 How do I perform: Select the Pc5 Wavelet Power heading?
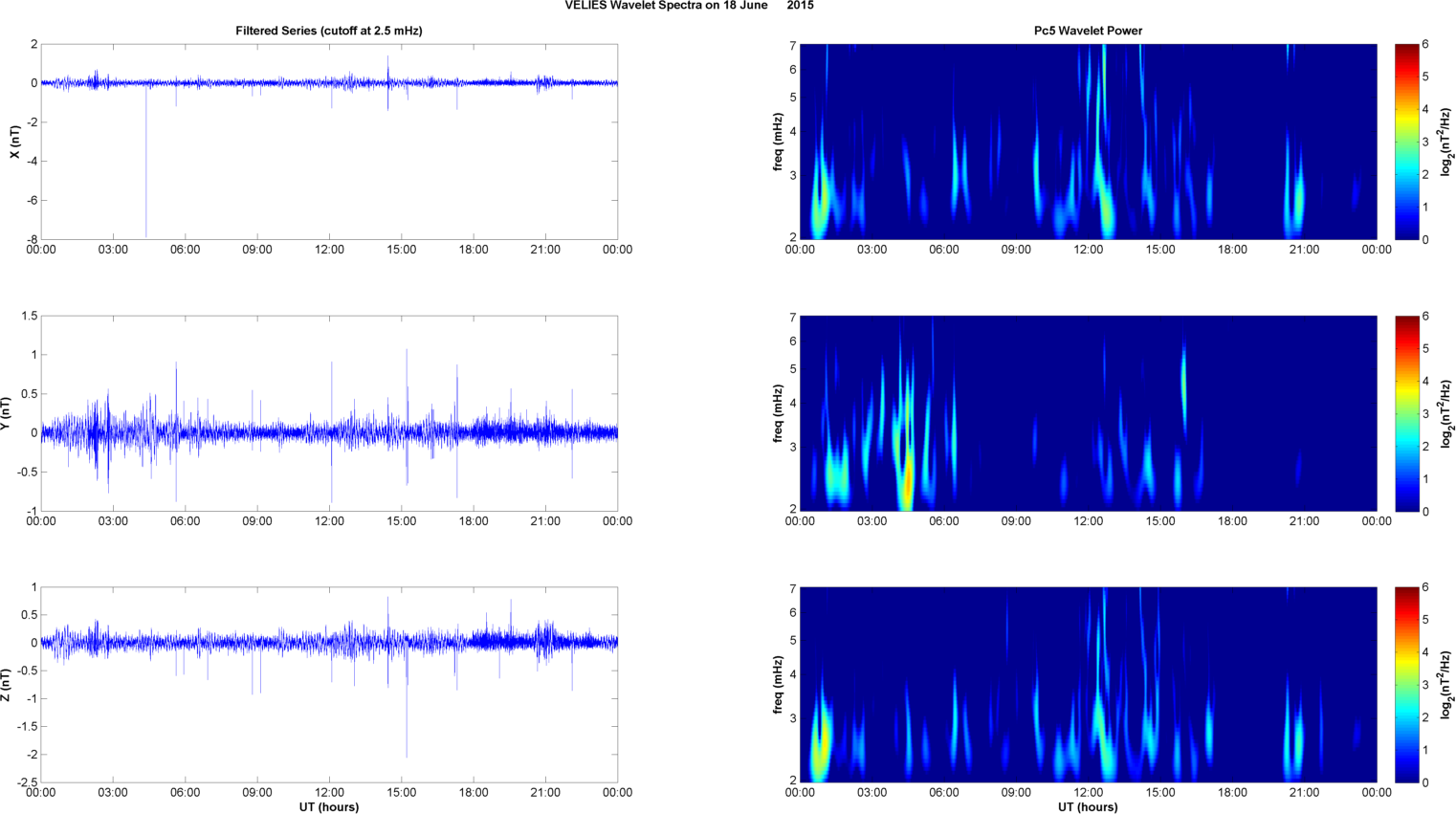[x=1088, y=31]
